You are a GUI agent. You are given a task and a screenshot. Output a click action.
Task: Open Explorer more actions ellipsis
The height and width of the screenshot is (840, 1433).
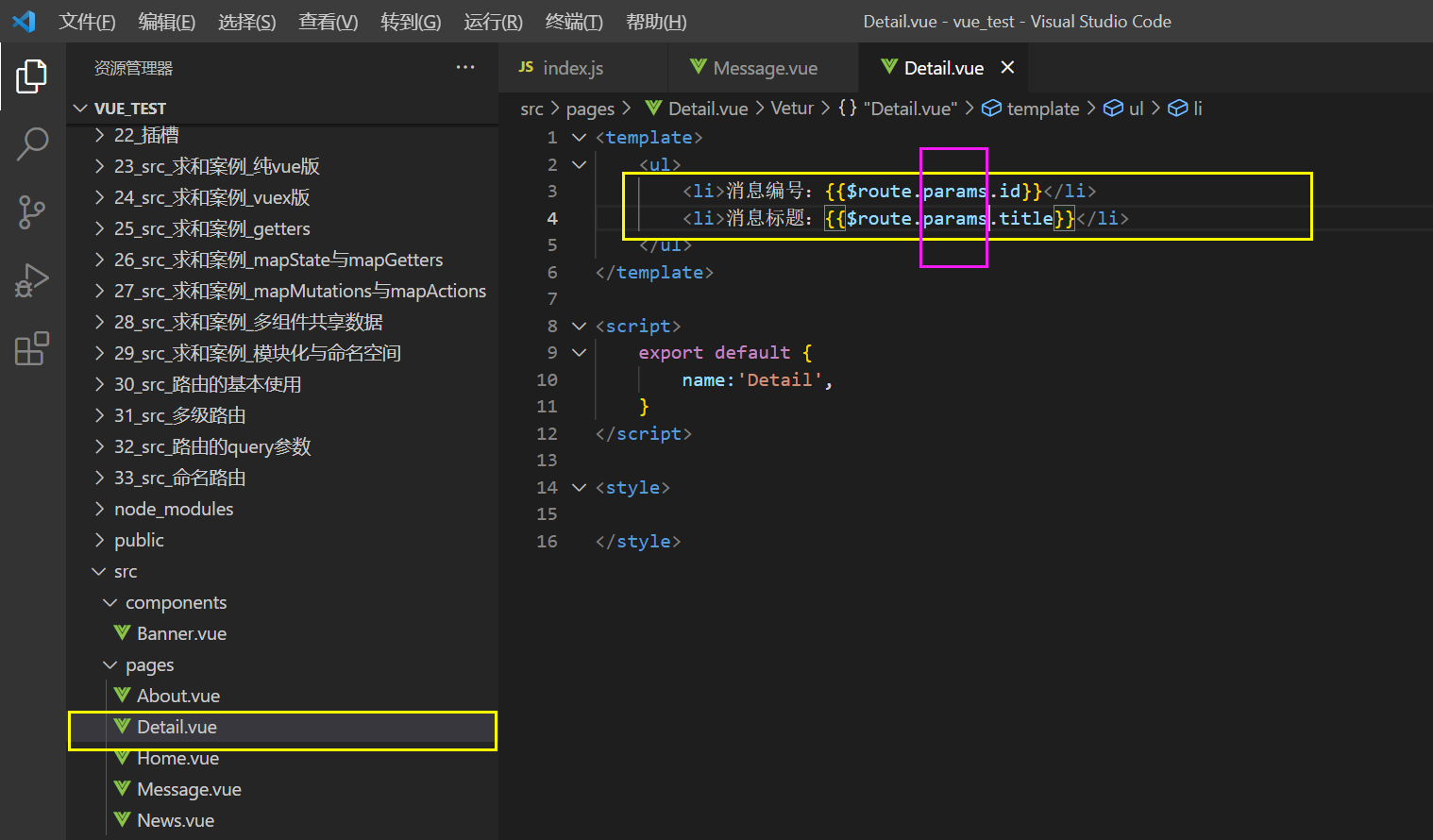pyautogui.click(x=465, y=67)
